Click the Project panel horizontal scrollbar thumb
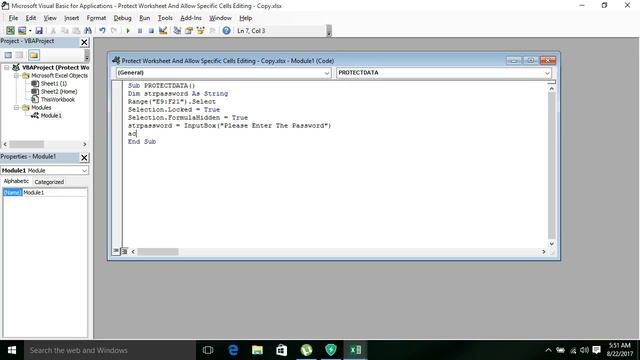 pyautogui.click(x=27, y=144)
